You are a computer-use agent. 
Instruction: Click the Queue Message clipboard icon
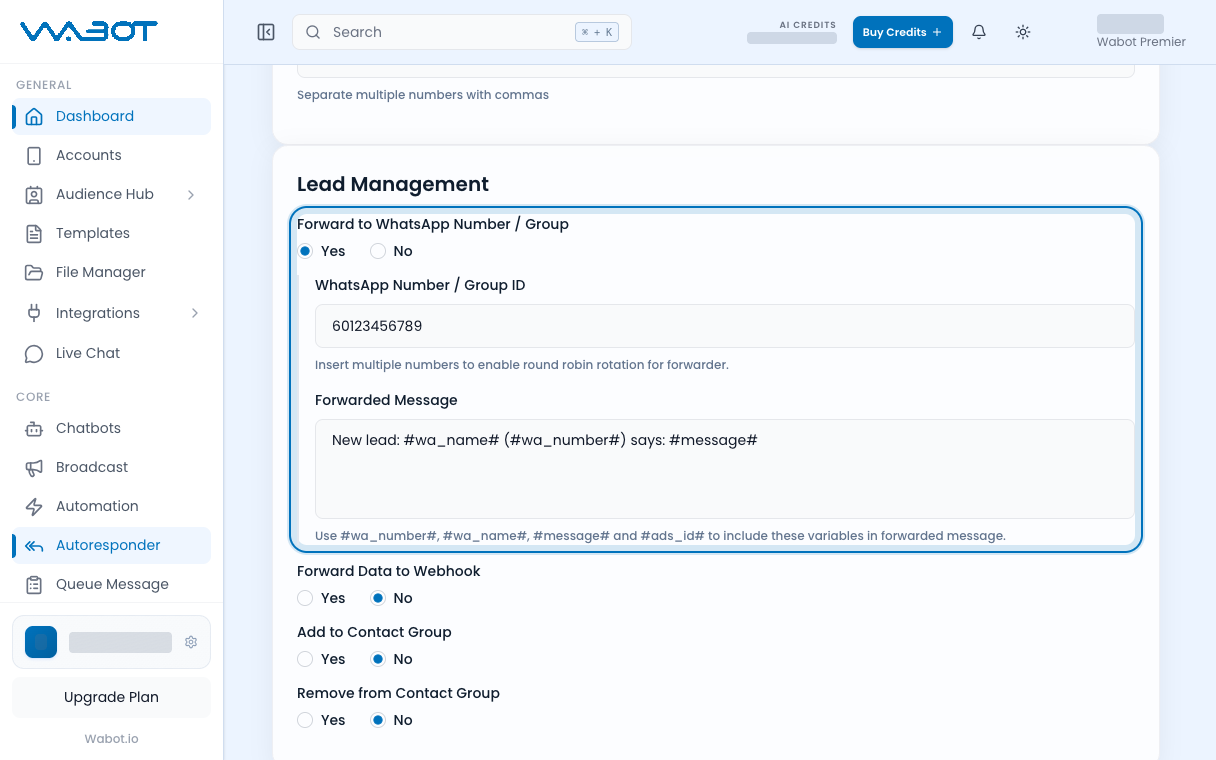pos(34,584)
